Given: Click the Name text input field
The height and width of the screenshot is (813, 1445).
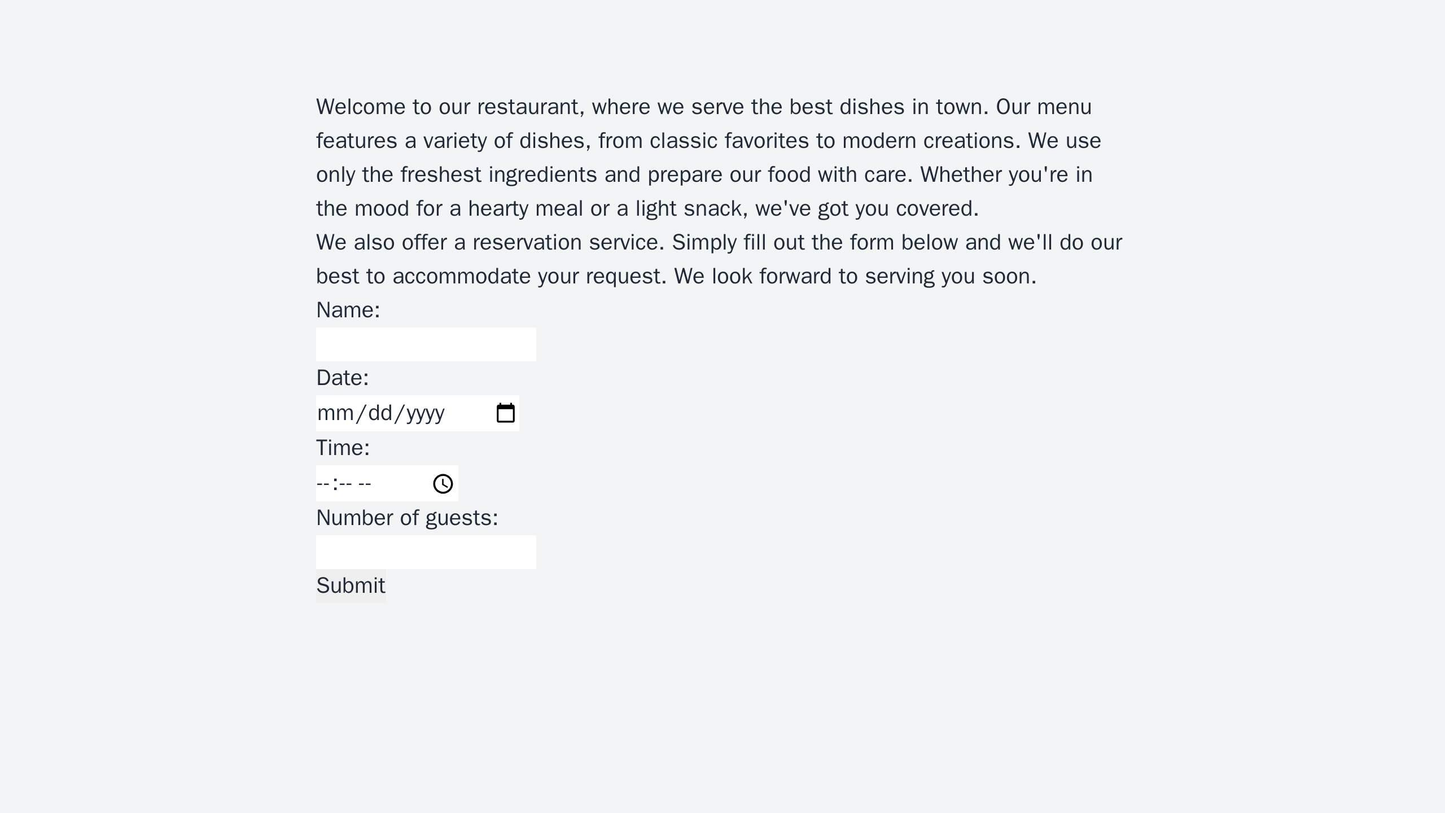Looking at the screenshot, I should [x=425, y=344].
